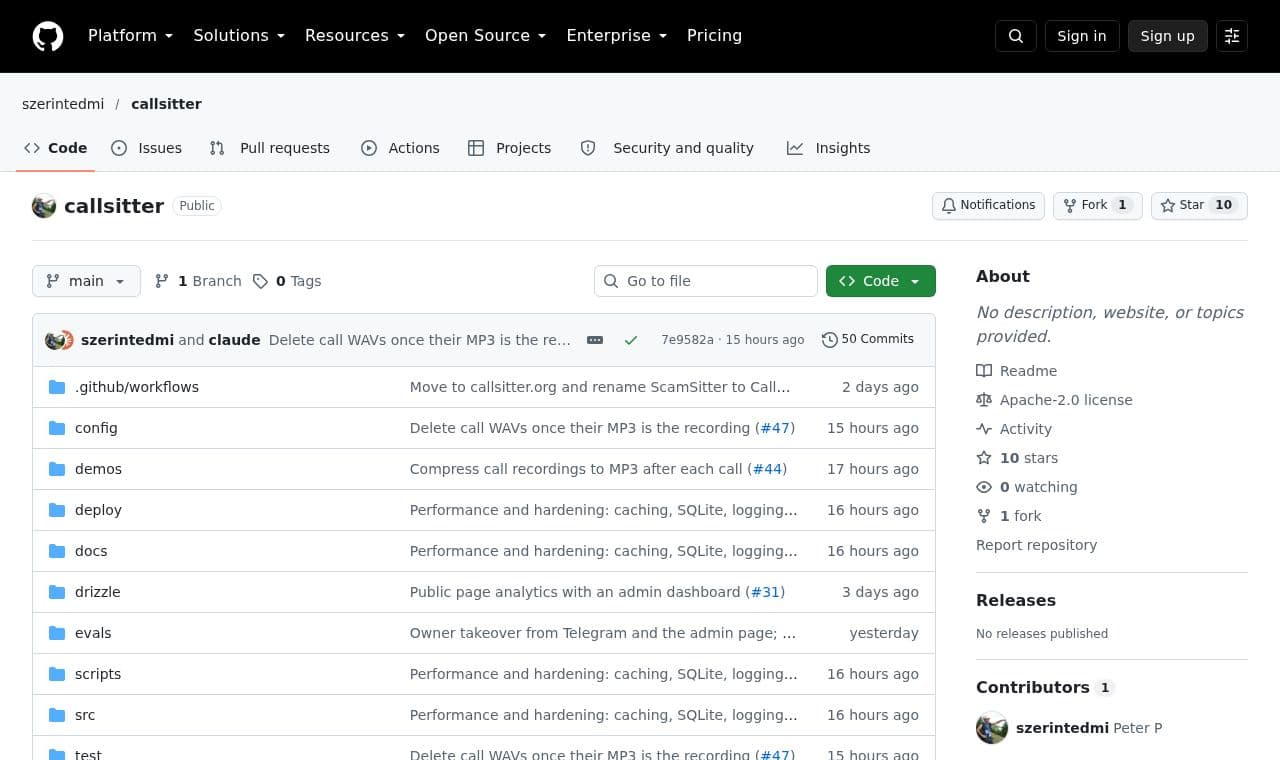The image size is (1280, 760).
Task: Open the main branch selector dropdown
Action: point(86,281)
